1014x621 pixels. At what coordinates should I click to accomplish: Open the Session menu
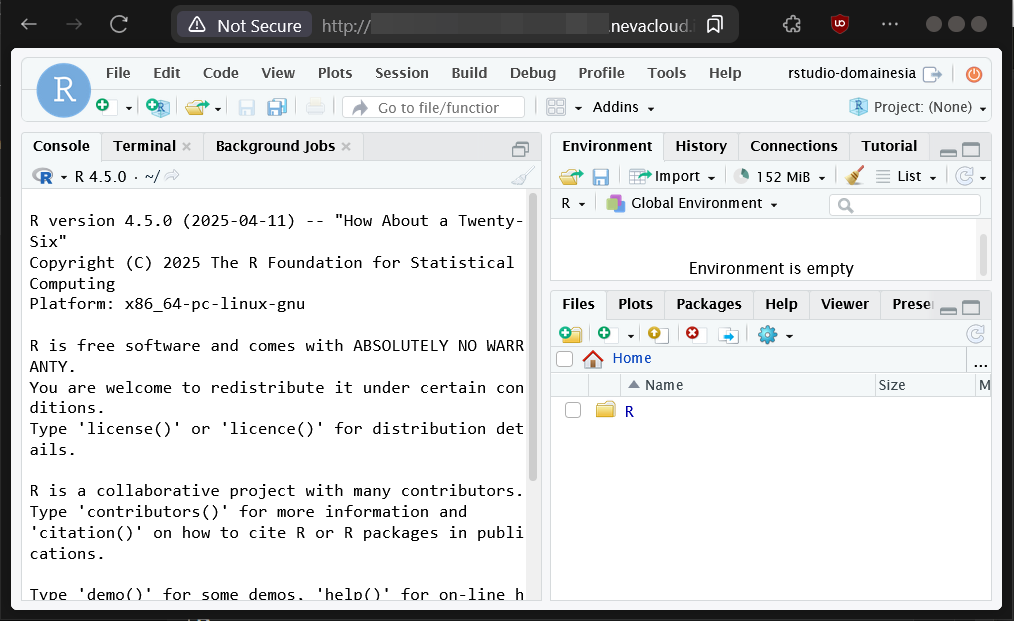coord(402,73)
